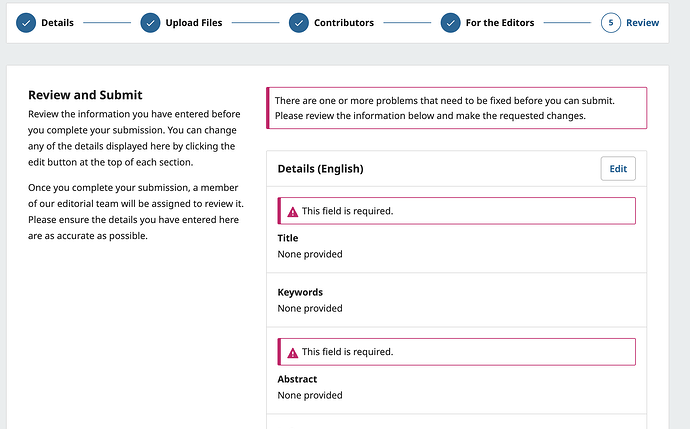Click the Contributors step checkmark icon
The width and height of the screenshot is (690, 429).
click(299, 23)
